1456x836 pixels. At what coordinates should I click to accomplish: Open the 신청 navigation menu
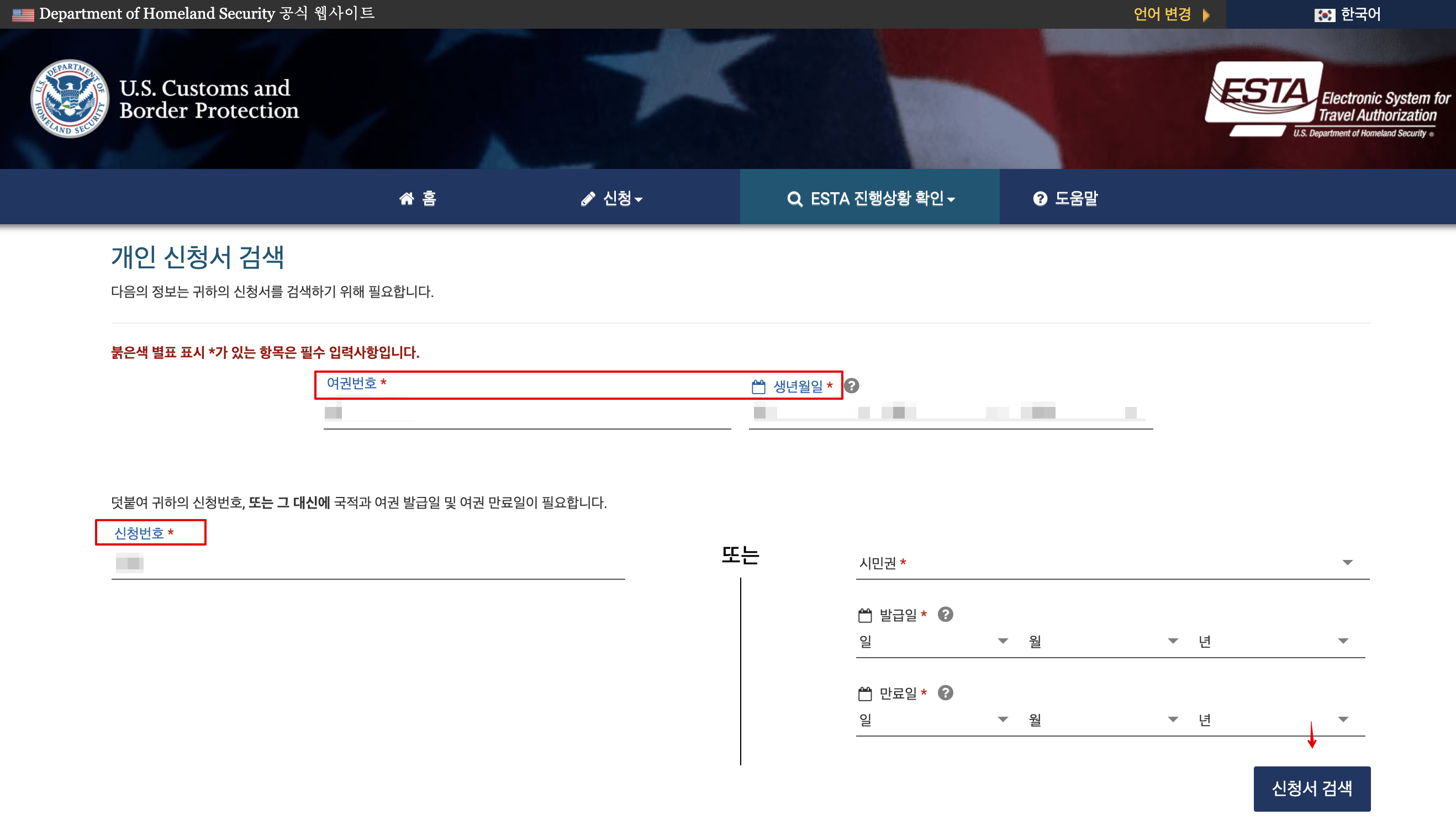click(611, 199)
